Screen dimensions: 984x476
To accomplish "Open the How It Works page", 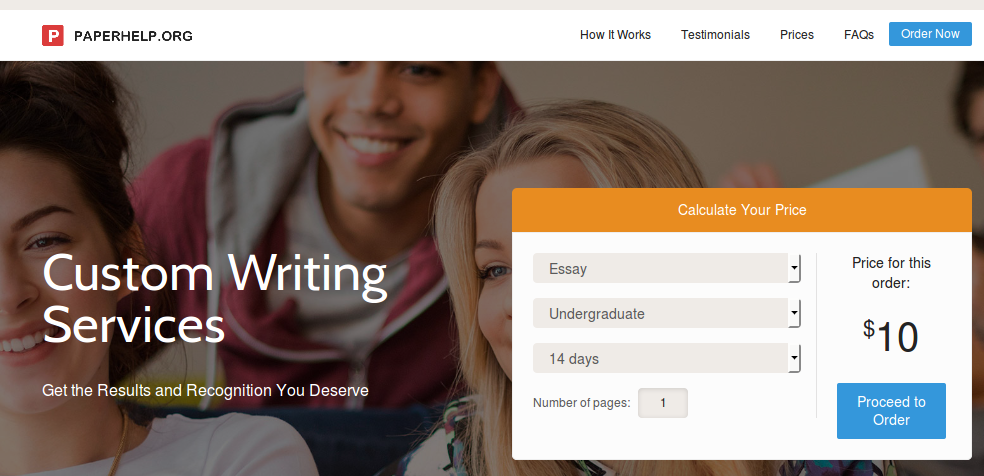I will [x=615, y=35].
